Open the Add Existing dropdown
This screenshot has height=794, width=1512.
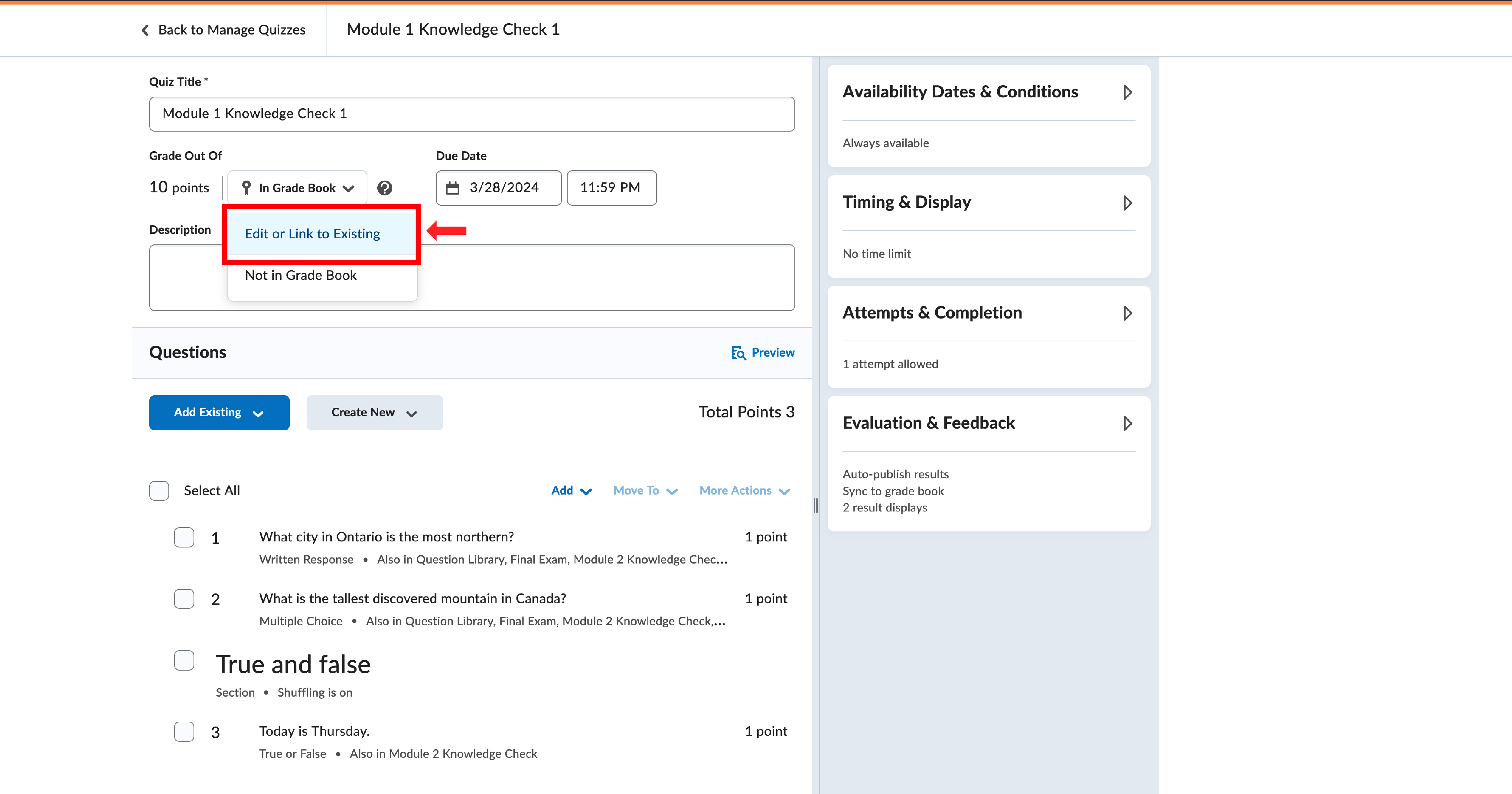219,412
